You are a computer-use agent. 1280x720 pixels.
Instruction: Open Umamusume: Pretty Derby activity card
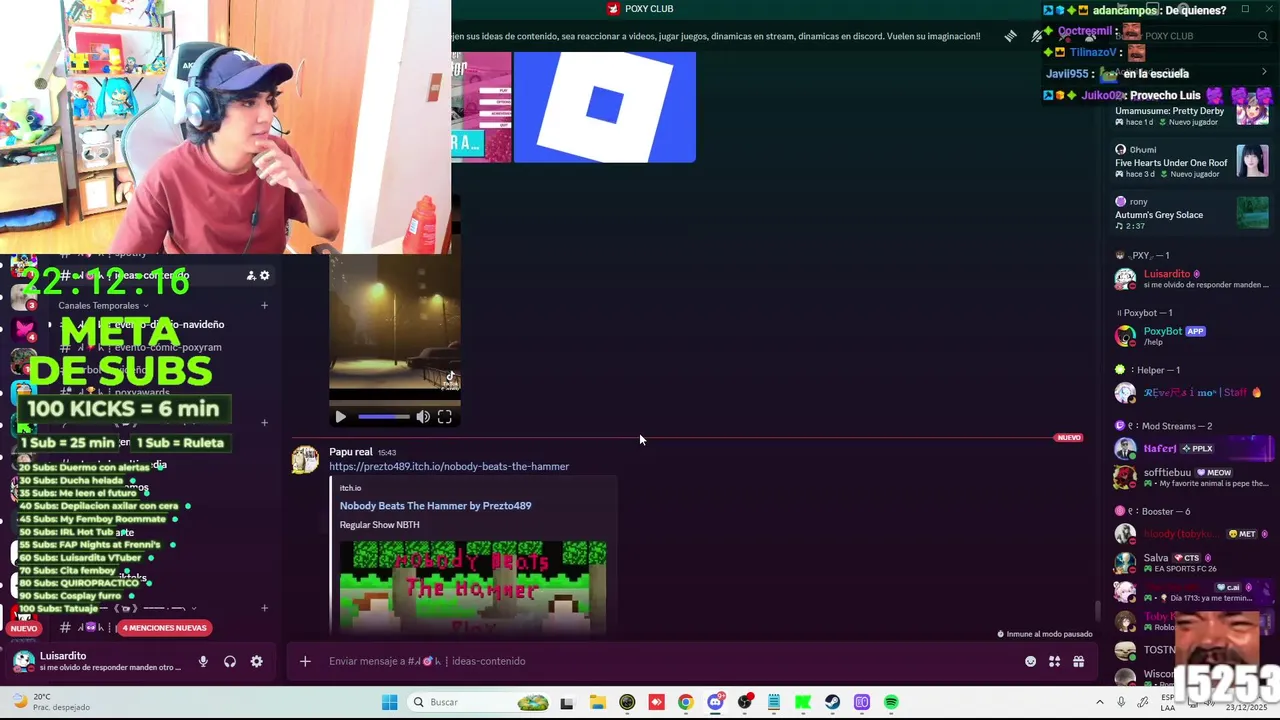[1191, 111]
